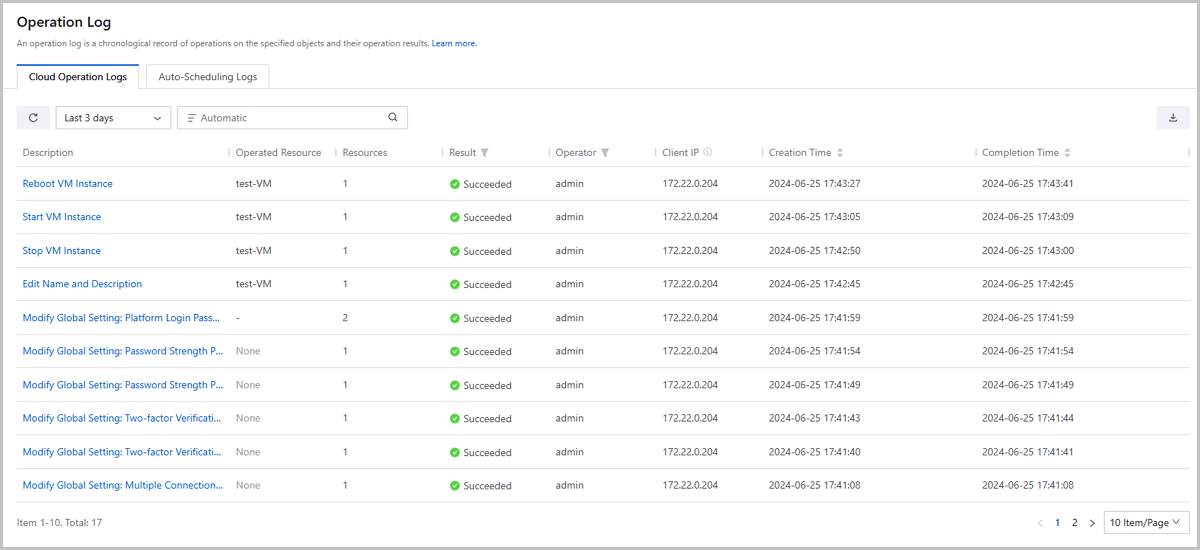Click the refresh log icon button

33,118
